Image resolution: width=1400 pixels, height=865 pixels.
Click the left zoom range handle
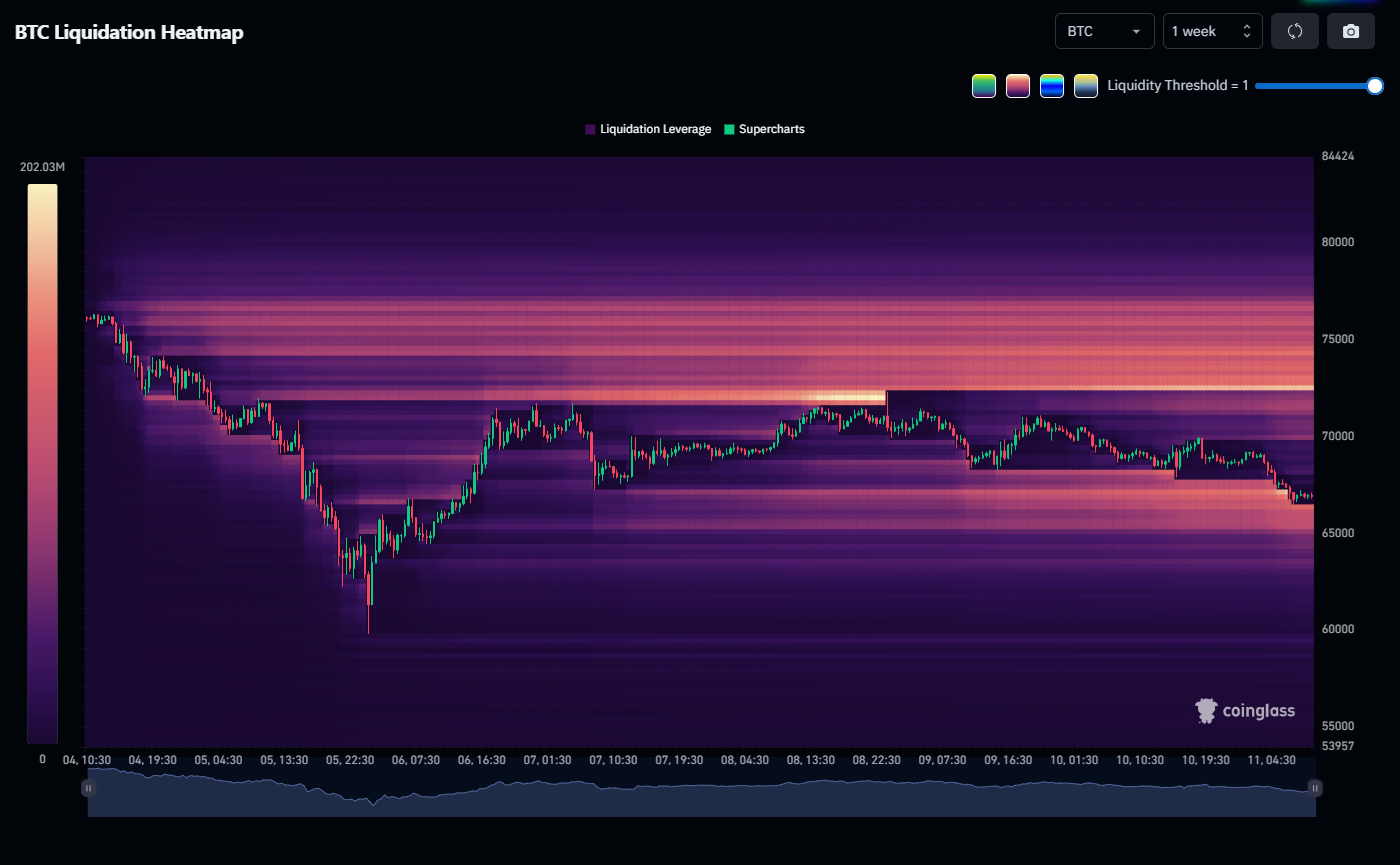pyautogui.click(x=88, y=788)
